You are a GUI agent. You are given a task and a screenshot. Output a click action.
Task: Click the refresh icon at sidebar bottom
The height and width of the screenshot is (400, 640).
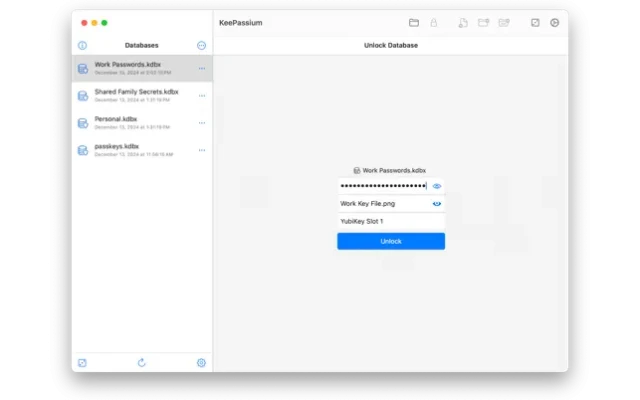[142, 362]
